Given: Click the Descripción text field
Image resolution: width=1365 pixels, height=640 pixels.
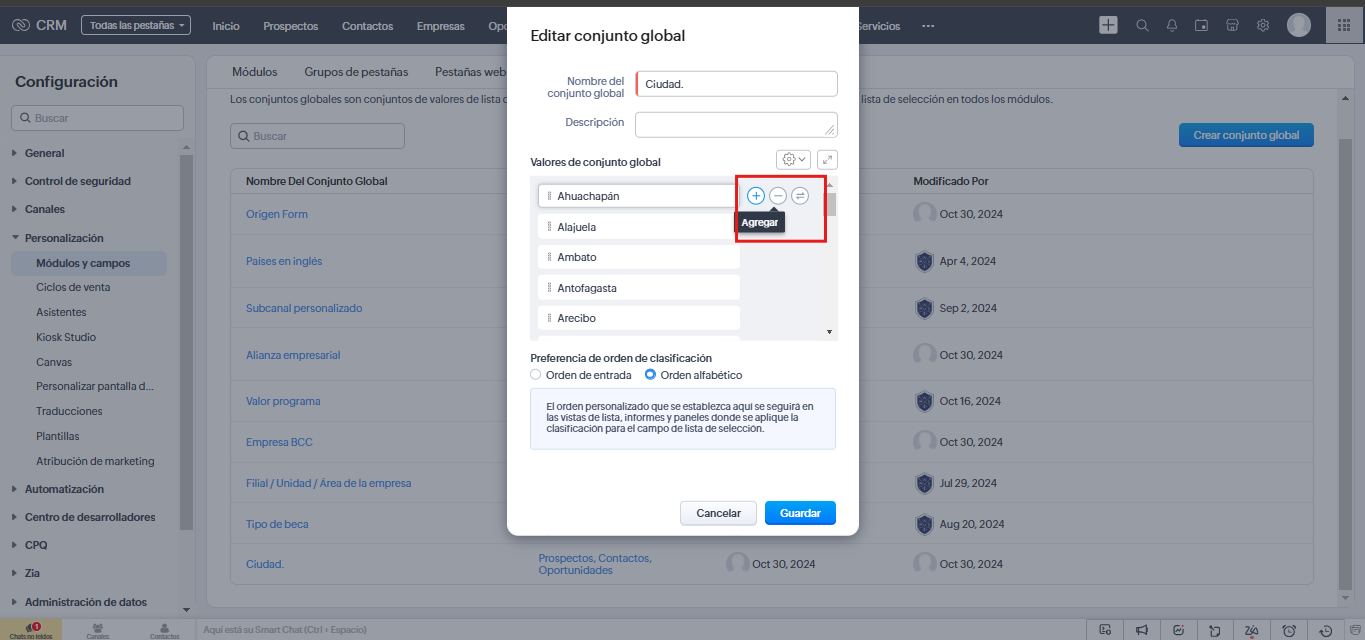Looking at the screenshot, I should pyautogui.click(x=736, y=124).
